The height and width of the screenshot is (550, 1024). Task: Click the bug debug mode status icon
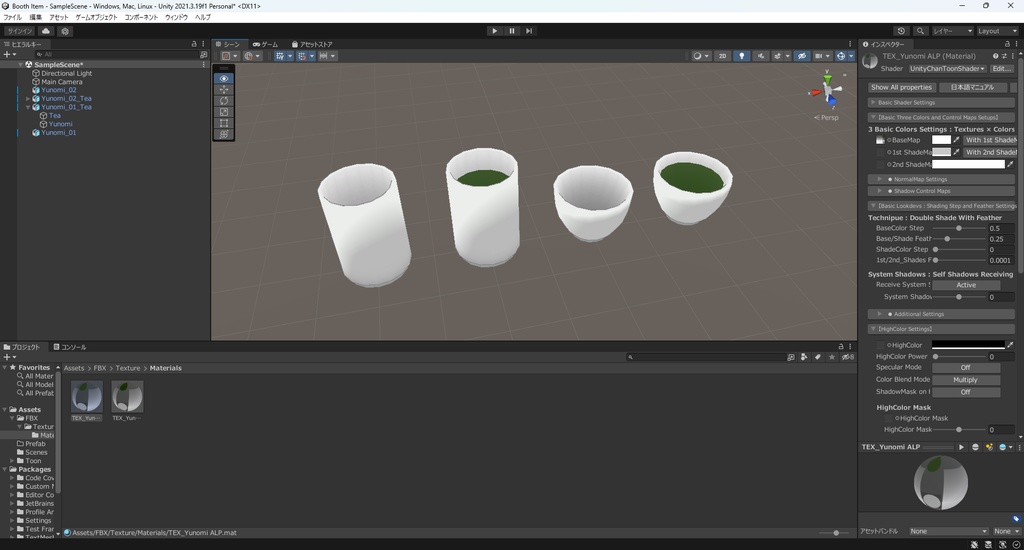pos(974,545)
